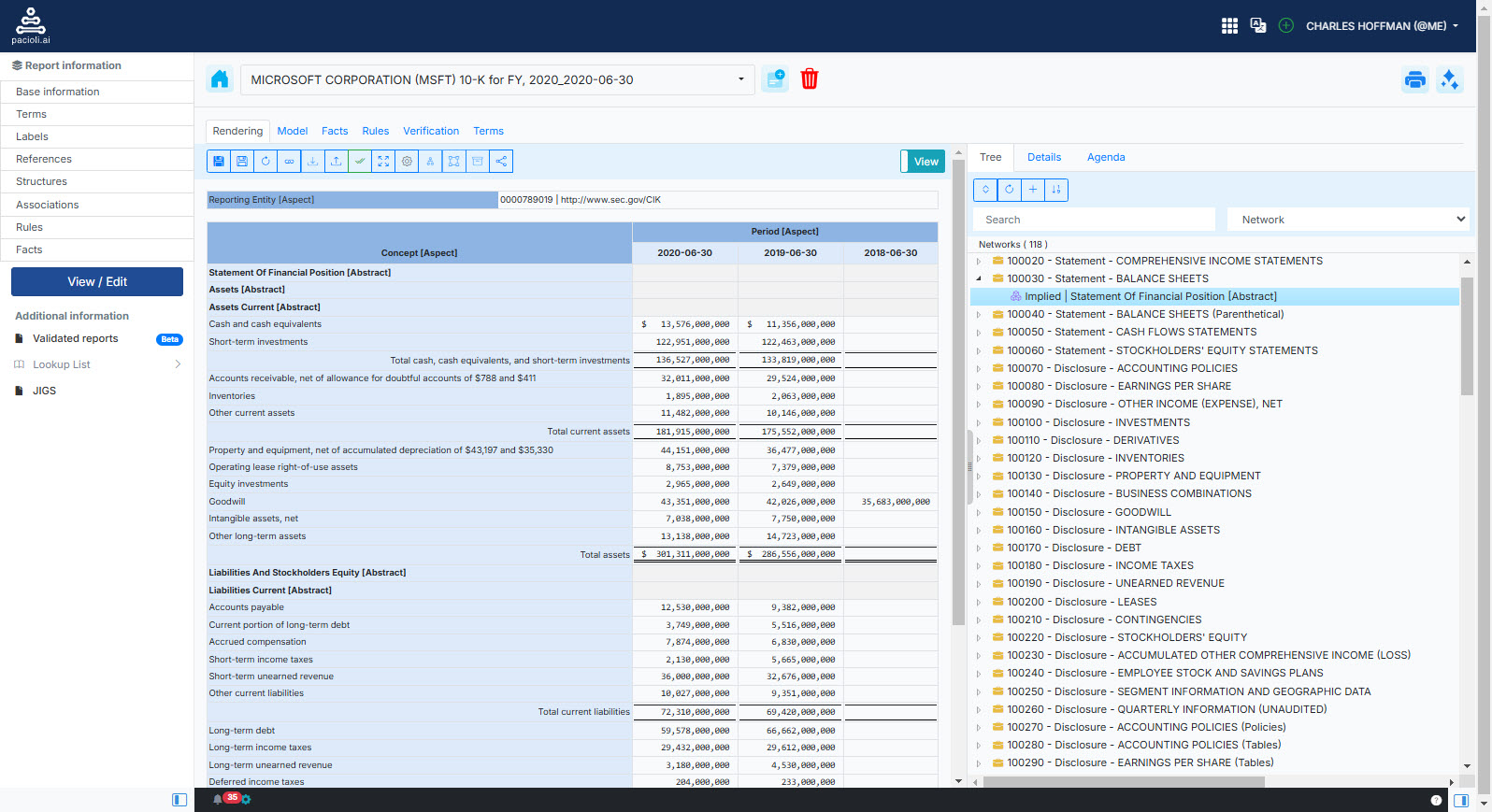Open Structures in sidebar
Image resolution: width=1492 pixels, height=812 pixels.
(x=97, y=181)
